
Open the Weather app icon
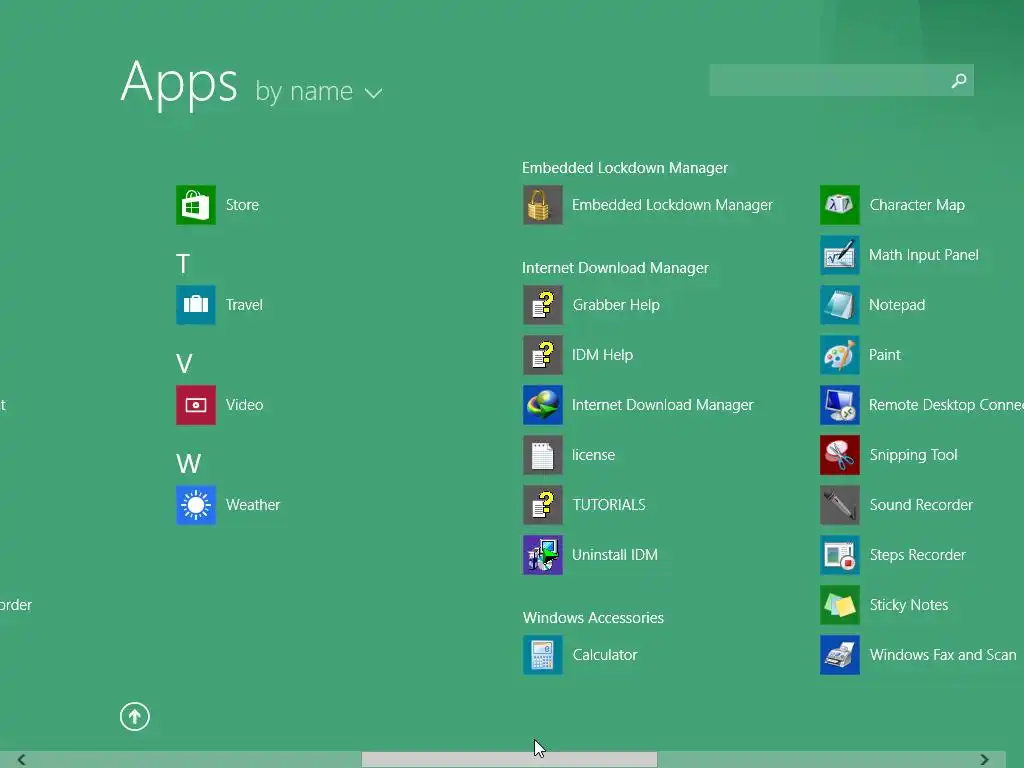[x=196, y=505]
